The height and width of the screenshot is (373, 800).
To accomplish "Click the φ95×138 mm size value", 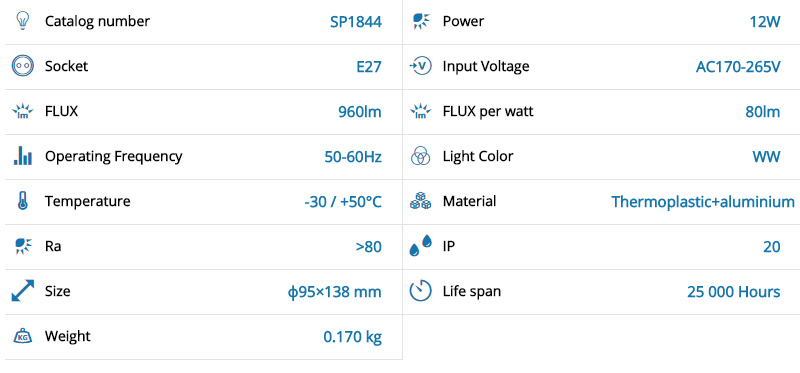I will tap(334, 292).
